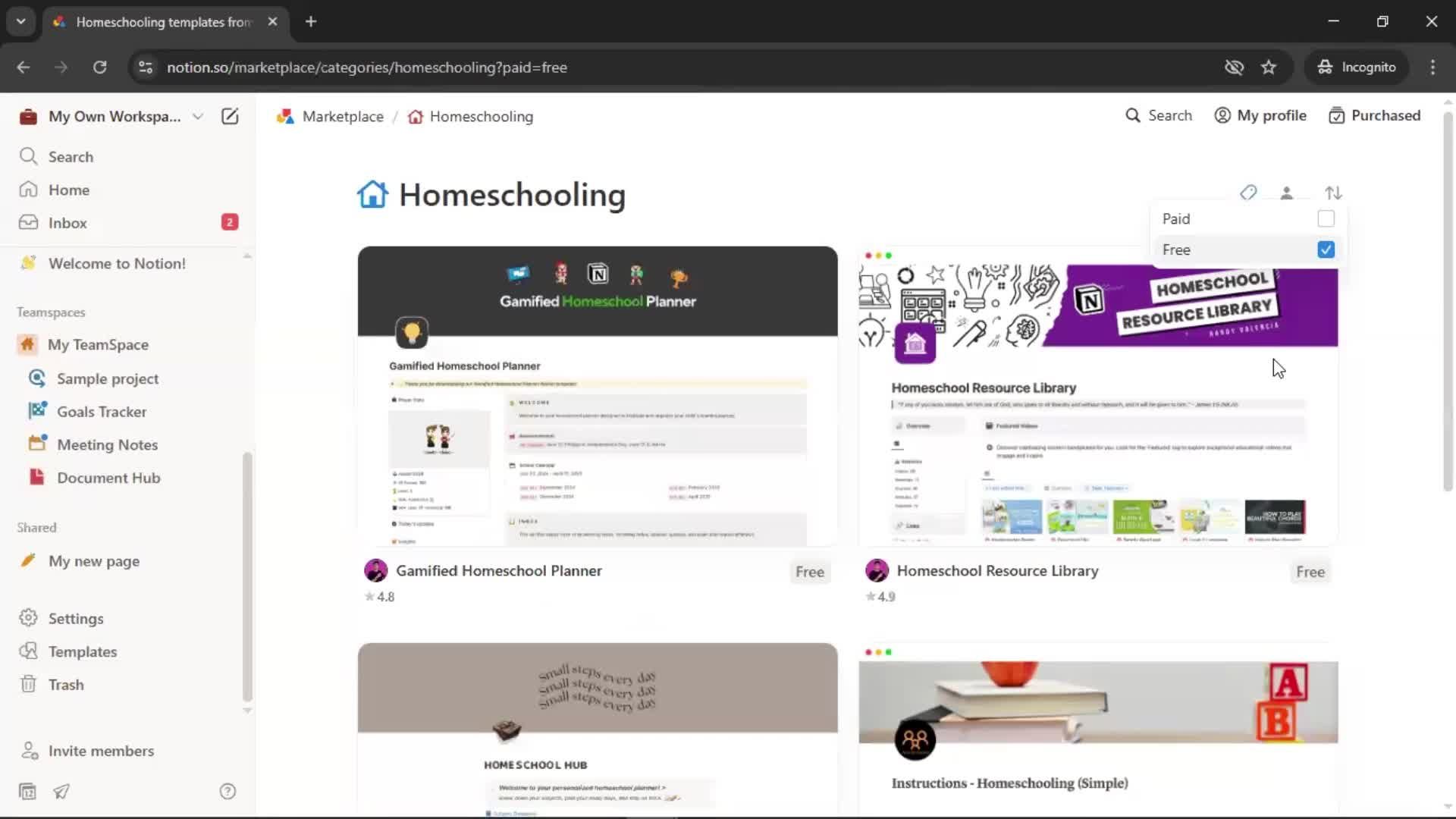Open the tab search dropdown arrow
This screenshot has width=1456, height=819.
point(21,21)
